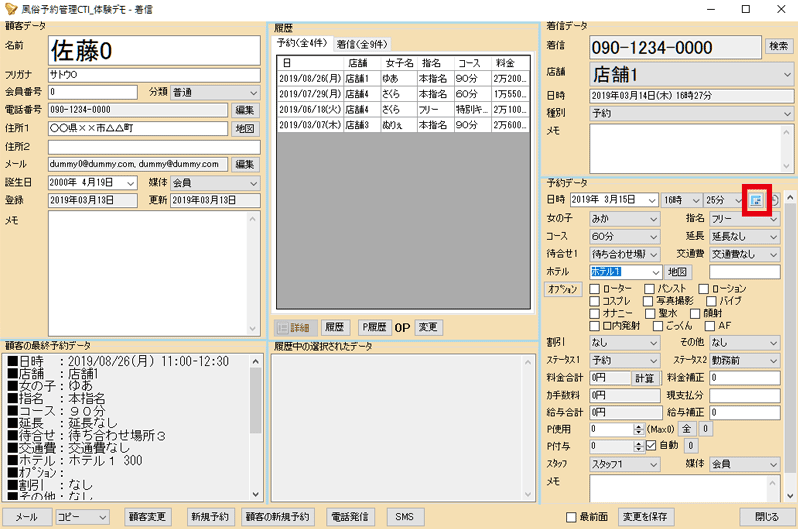Click the 詳細 button with list icon
The width and height of the screenshot is (798, 529).
coord(293,327)
